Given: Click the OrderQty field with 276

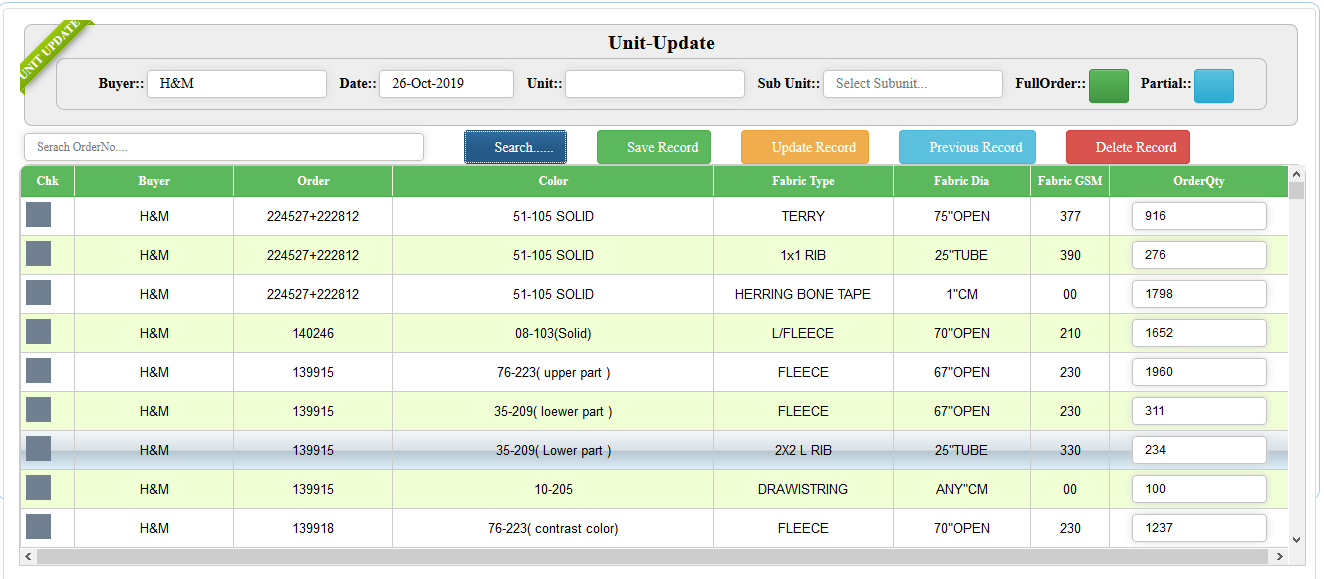Looking at the screenshot, I should (x=1199, y=255).
